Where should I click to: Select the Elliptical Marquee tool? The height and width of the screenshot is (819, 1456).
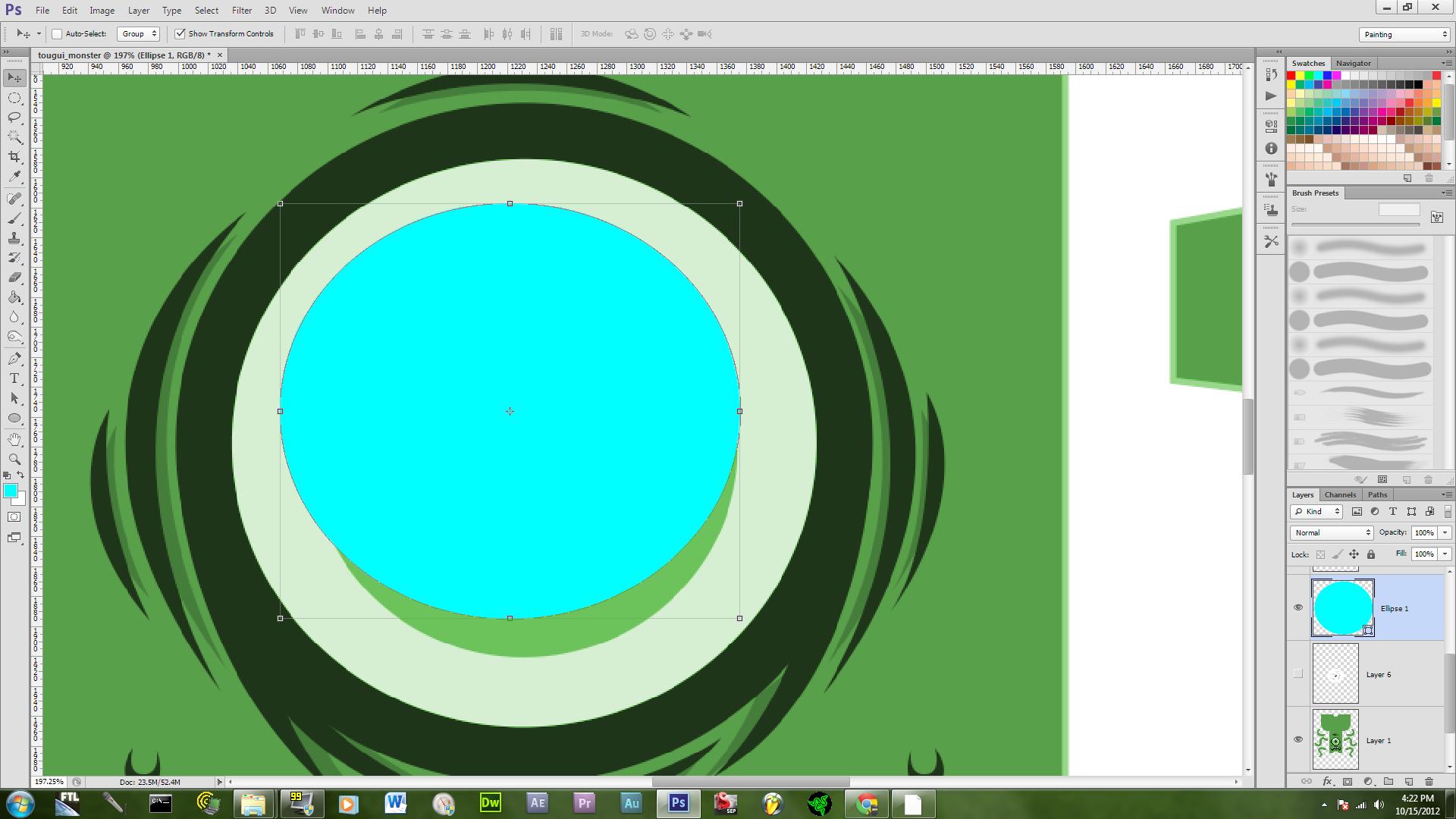(x=14, y=98)
